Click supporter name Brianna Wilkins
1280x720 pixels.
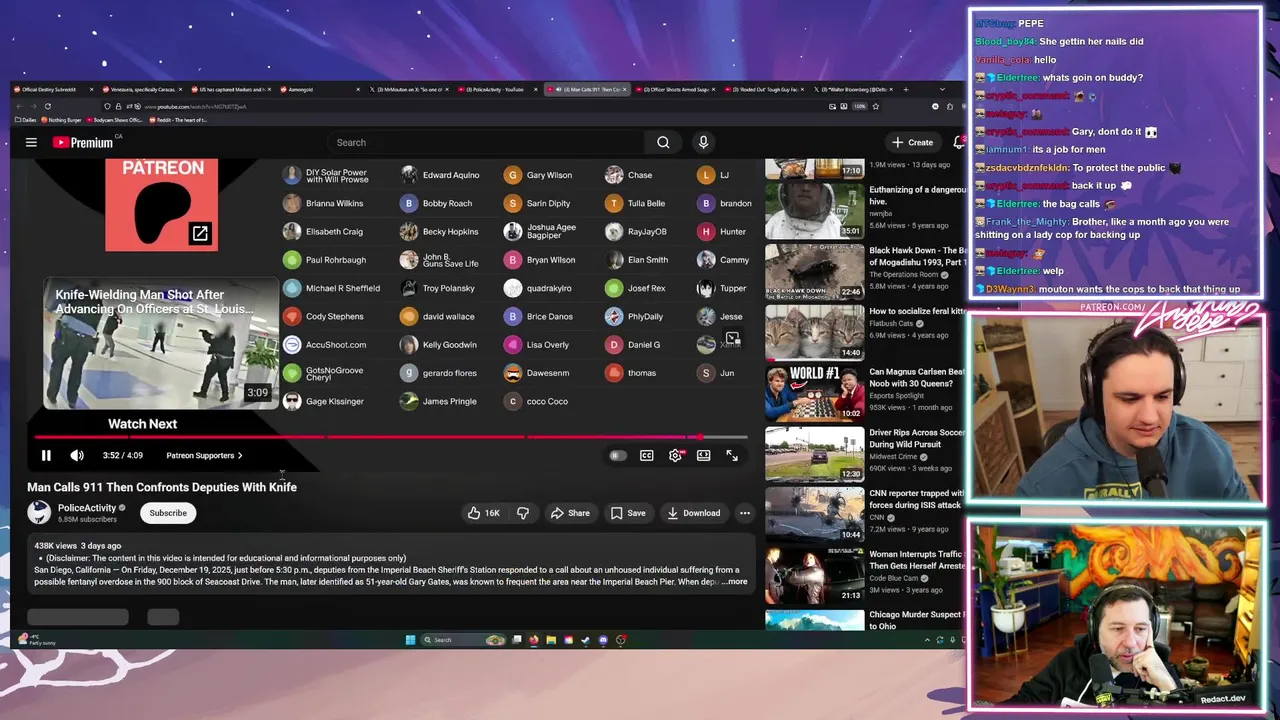[334, 203]
